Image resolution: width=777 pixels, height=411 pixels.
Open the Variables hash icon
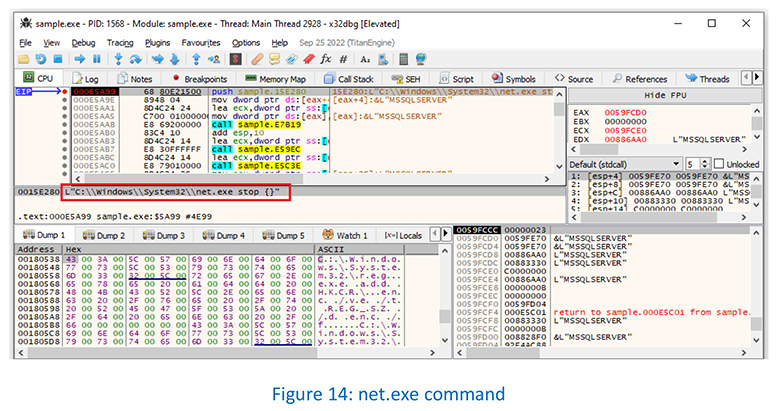343,59
